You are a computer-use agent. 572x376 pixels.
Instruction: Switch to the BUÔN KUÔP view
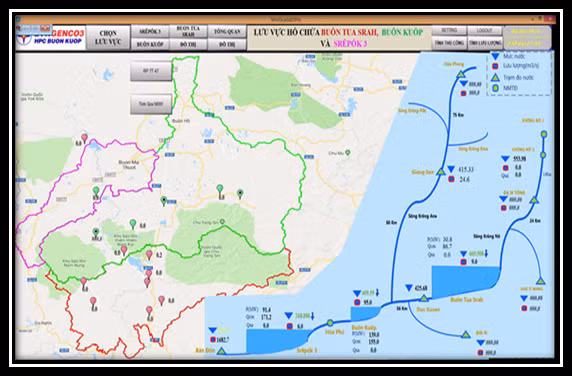pyautogui.click(x=150, y=44)
